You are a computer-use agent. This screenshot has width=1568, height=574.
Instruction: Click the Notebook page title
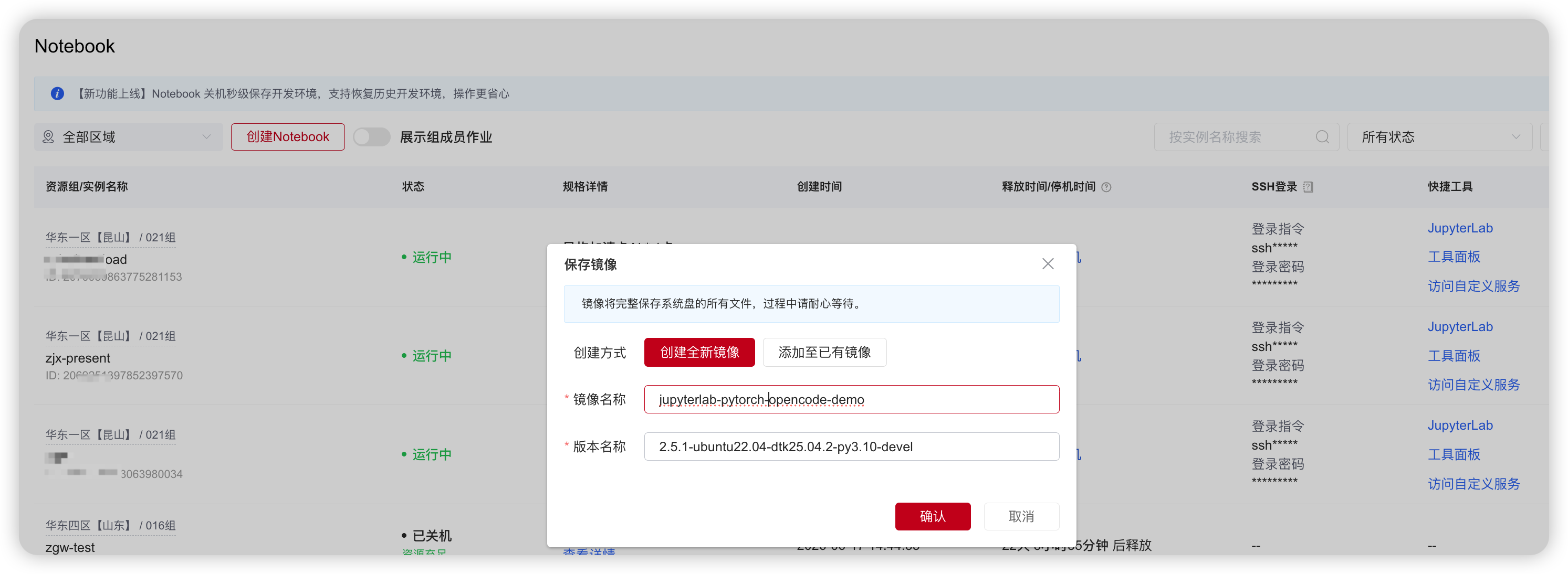click(74, 46)
